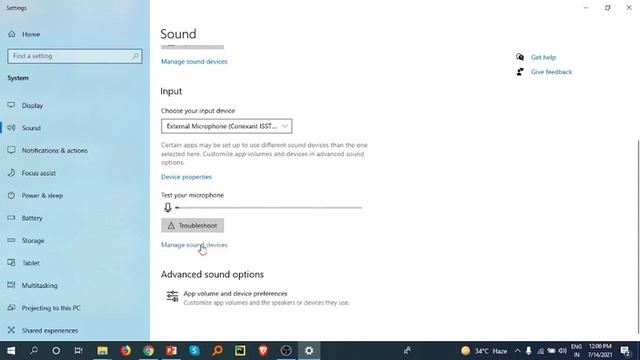Click the Multitasking icon in sidebar
This screenshot has width=640, height=360.
[x=11, y=285]
